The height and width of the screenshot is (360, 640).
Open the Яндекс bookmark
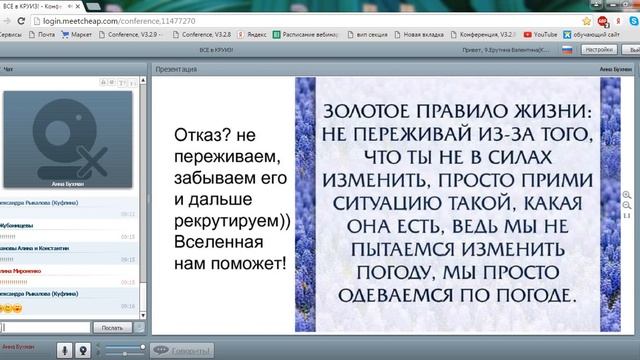(252, 35)
